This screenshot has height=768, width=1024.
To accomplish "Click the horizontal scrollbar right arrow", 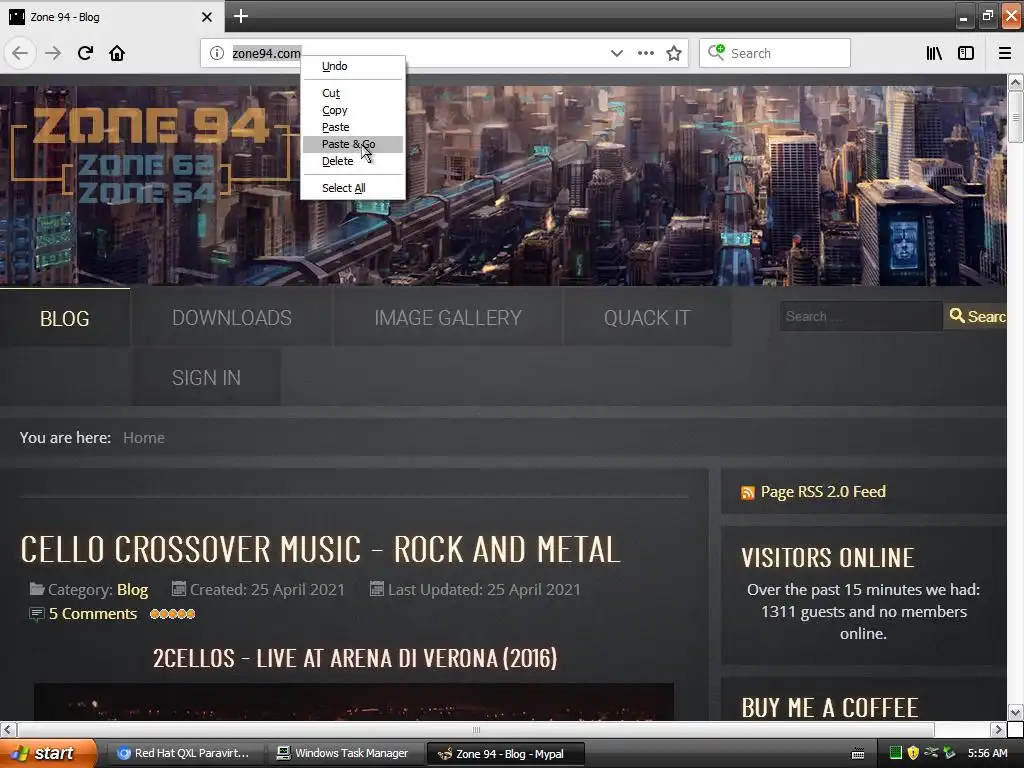I will [998, 729].
